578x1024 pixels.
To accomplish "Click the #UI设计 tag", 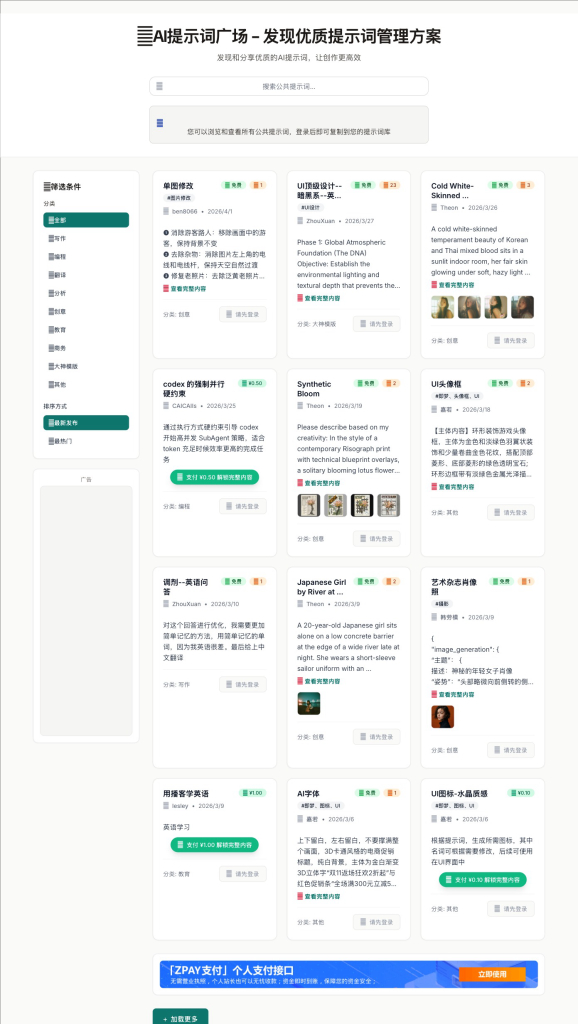I will click(311, 208).
